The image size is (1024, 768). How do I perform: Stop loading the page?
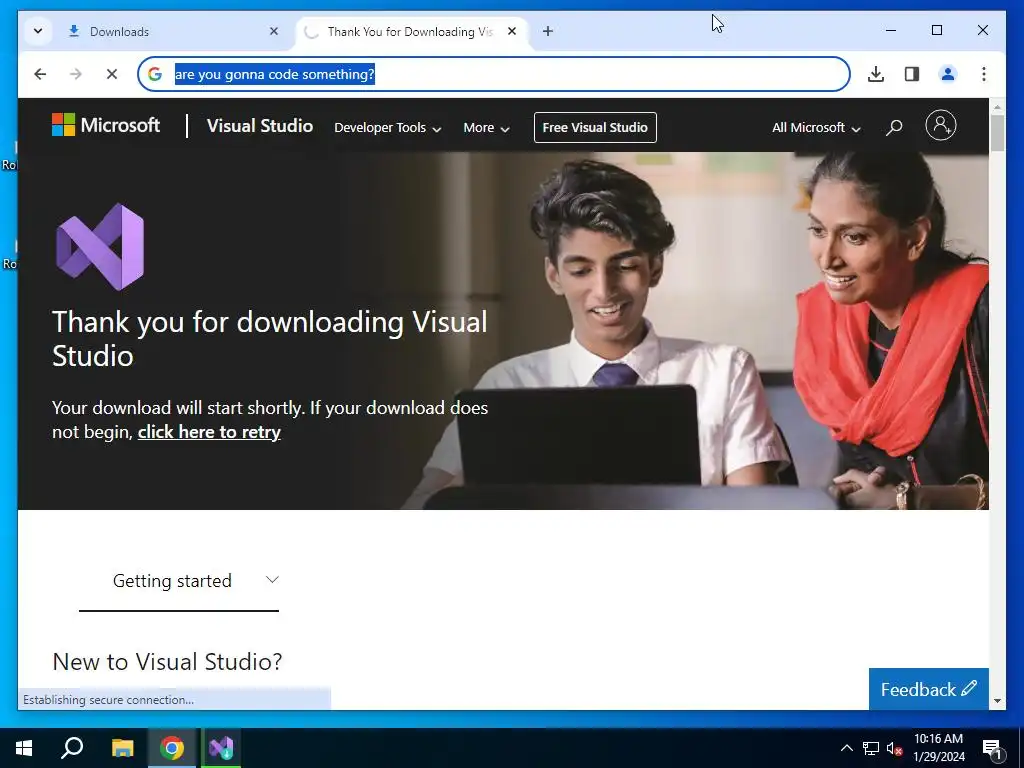[x=112, y=74]
